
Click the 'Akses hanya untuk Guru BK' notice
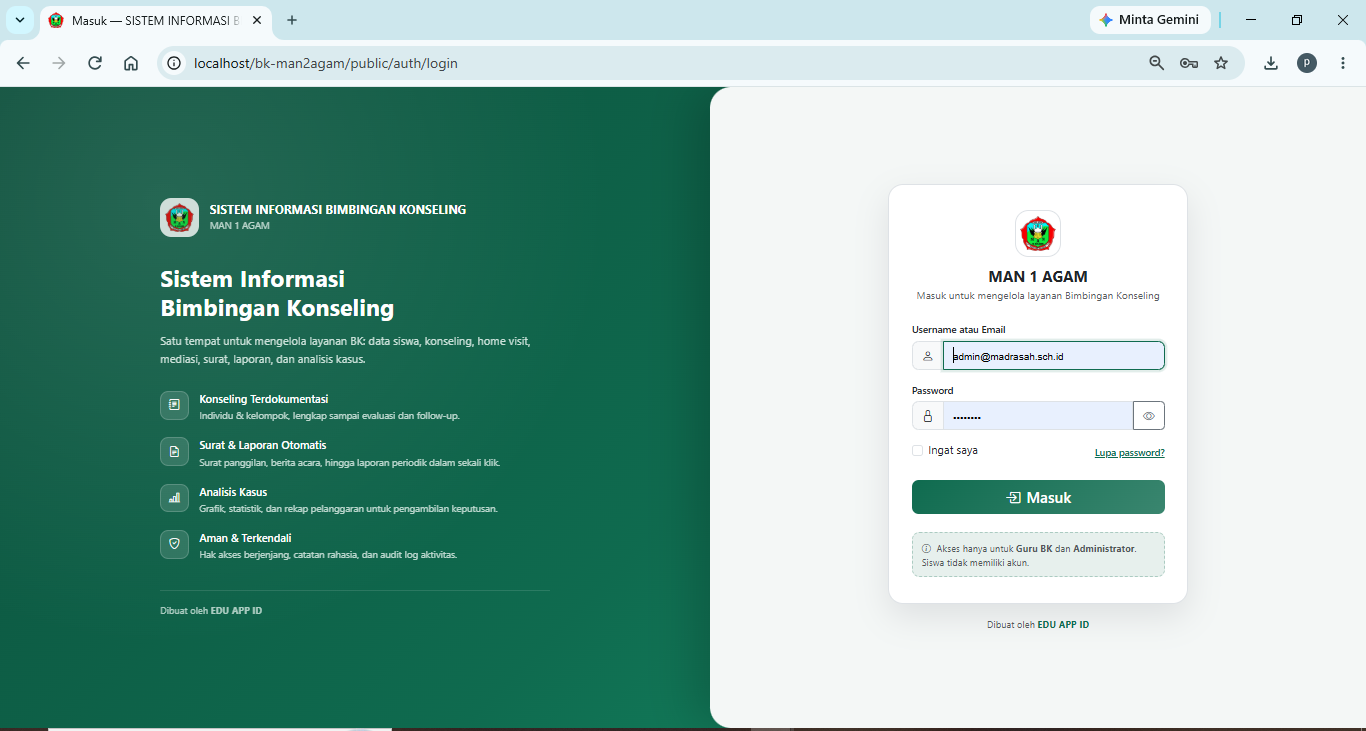tap(1038, 555)
